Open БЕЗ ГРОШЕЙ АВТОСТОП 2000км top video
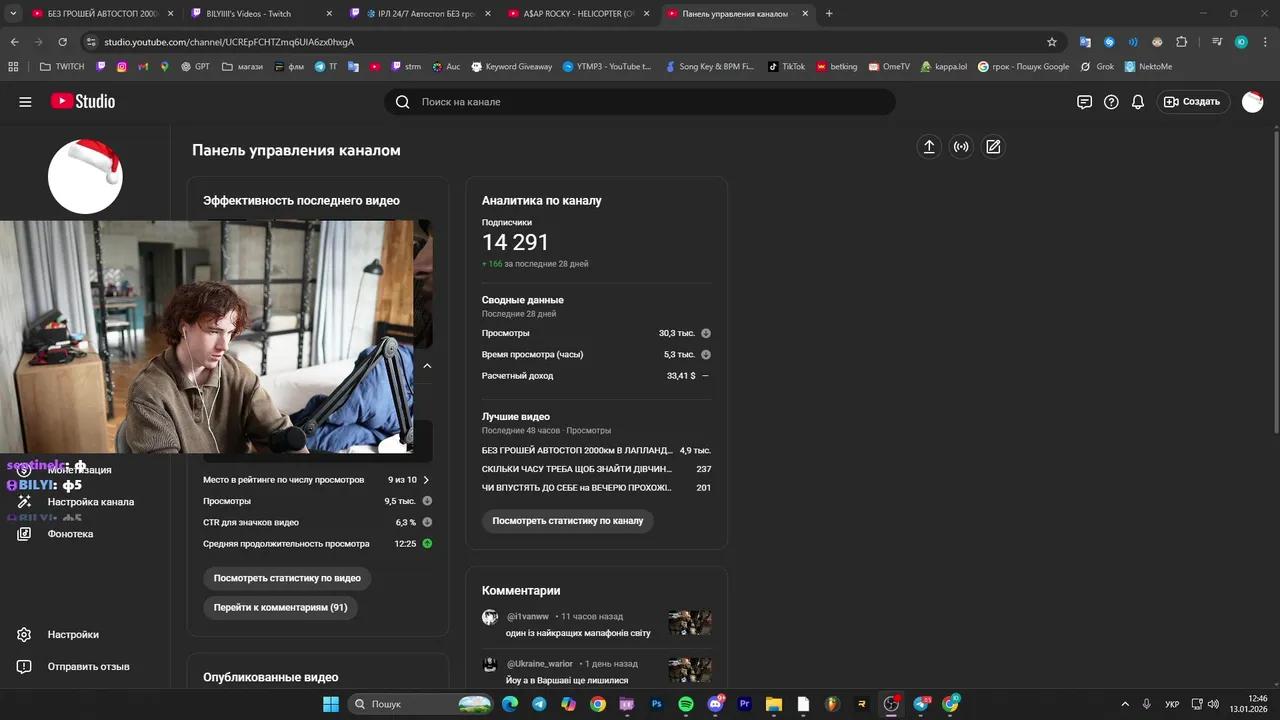 point(576,450)
